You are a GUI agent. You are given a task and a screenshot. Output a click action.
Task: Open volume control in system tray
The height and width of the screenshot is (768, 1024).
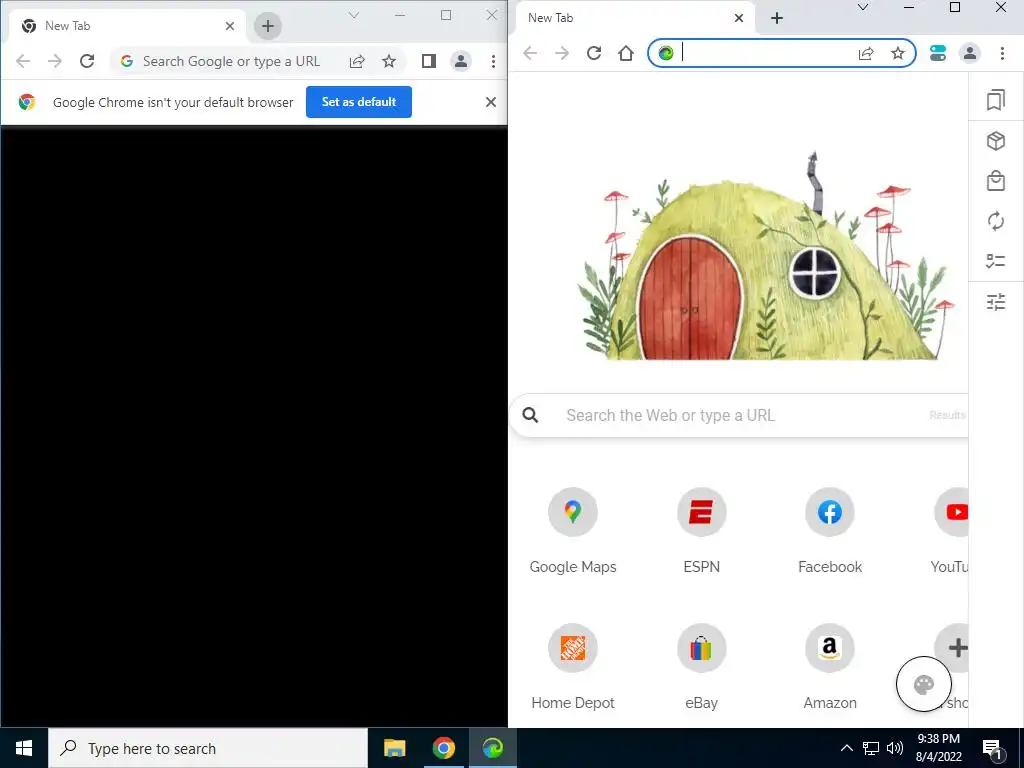click(x=895, y=748)
